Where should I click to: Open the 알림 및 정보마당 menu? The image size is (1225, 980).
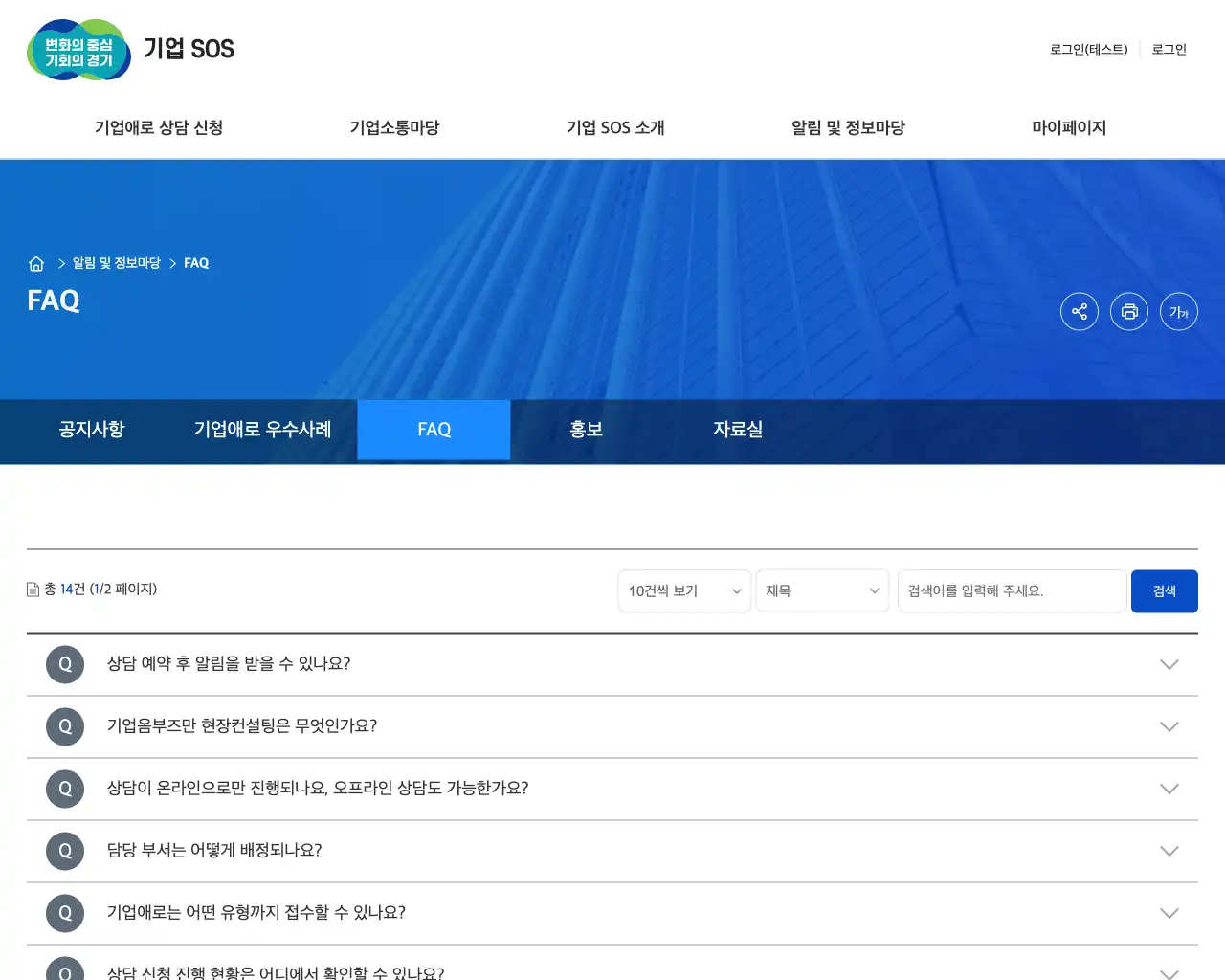(847, 127)
